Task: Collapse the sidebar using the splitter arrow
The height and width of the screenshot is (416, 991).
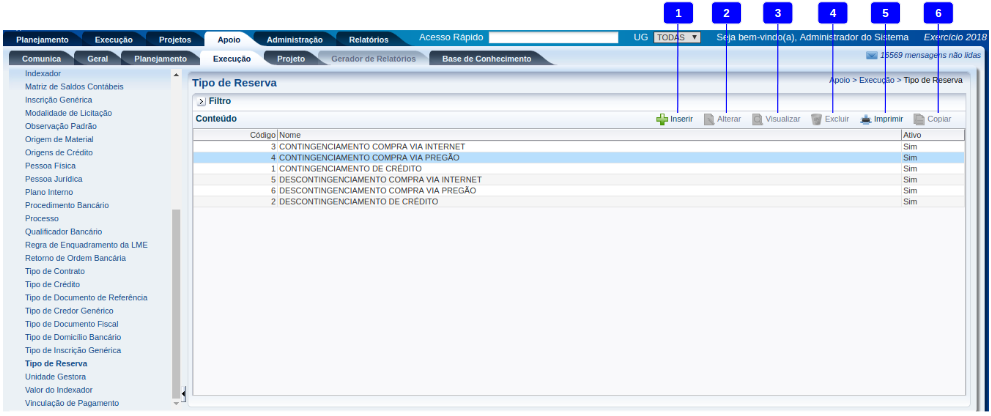Action: [183, 394]
